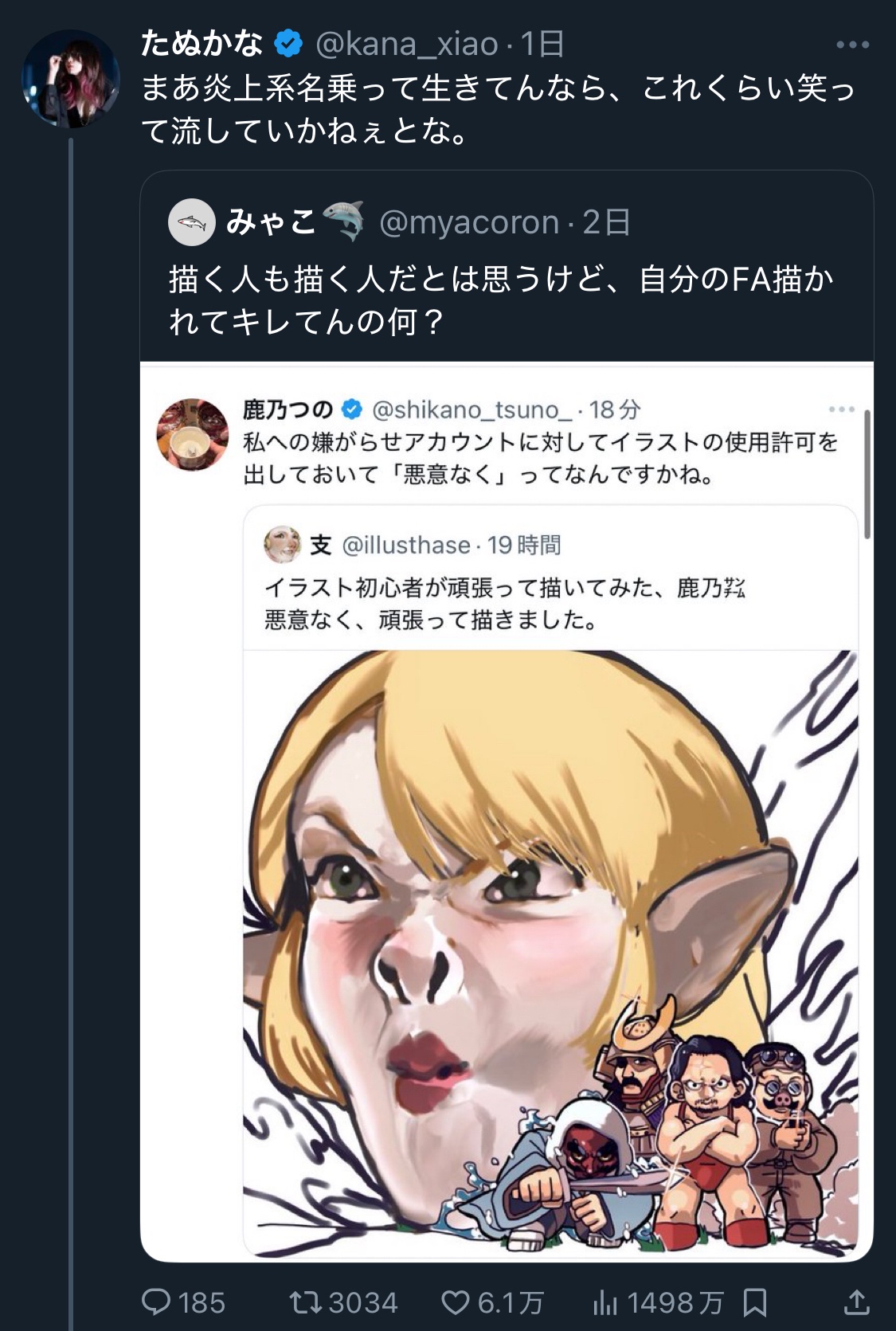Click the 1日 timestamp of the tweet

click(x=542, y=44)
